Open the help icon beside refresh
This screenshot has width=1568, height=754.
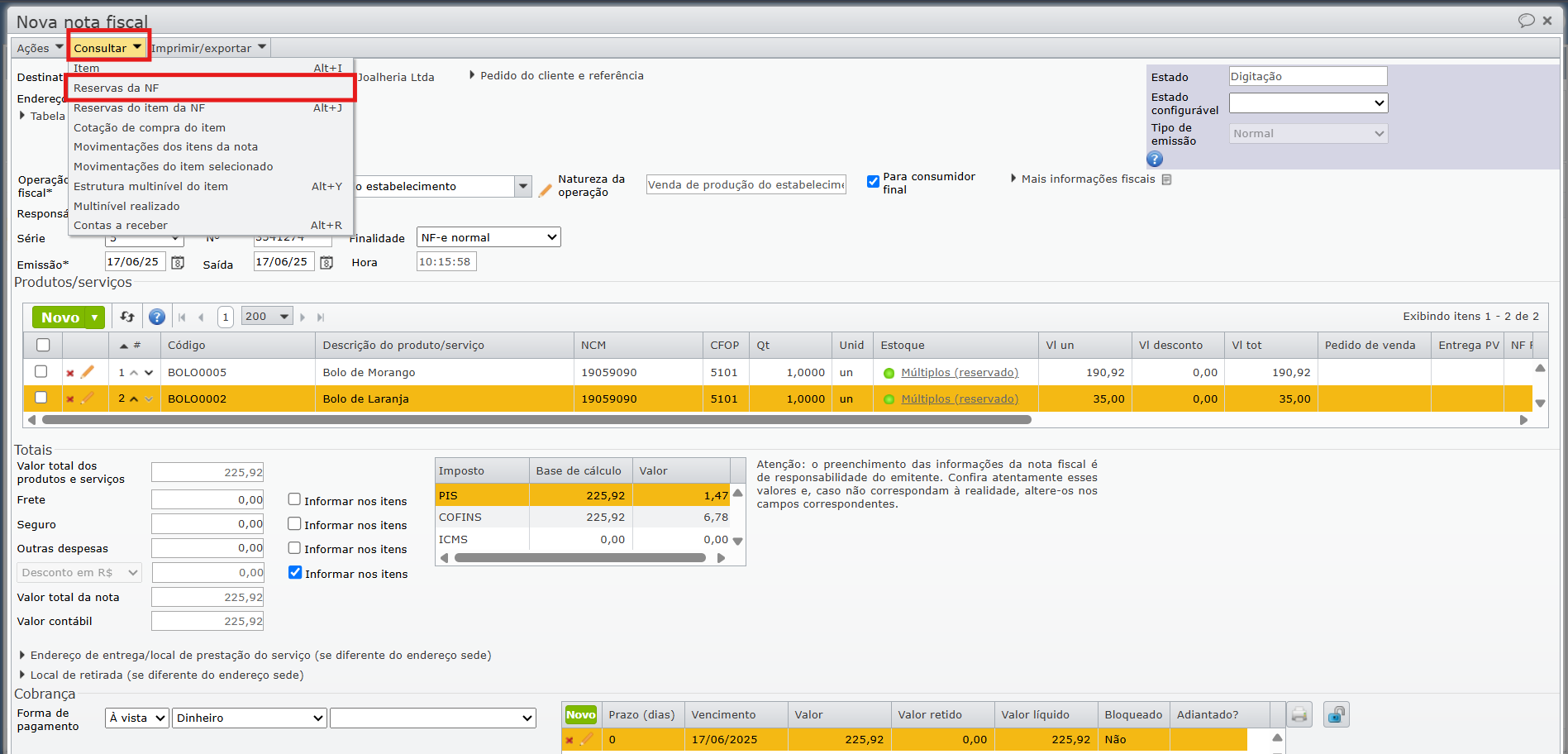[156, 317]
